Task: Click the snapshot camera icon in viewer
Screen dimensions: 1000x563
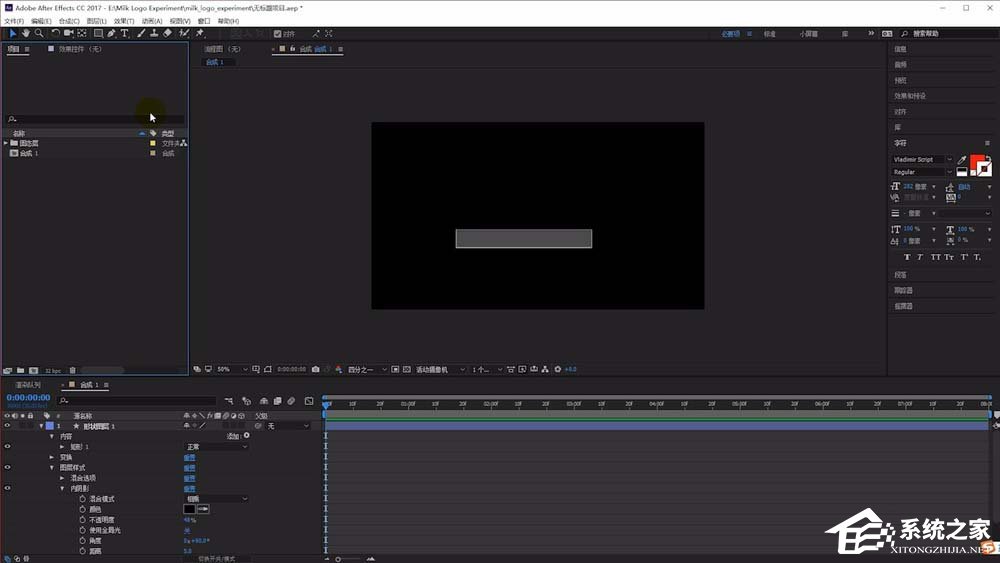Action: pyautogui.click(x=315, y=369)
